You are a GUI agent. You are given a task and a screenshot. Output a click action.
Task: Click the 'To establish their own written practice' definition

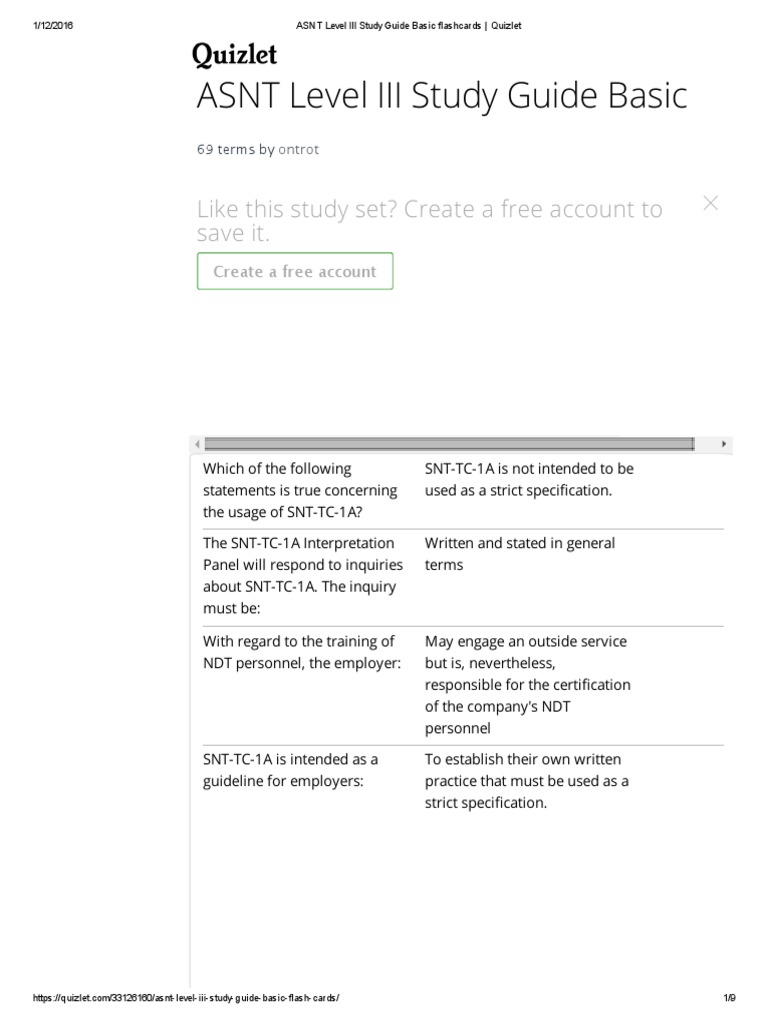(527, 781)
